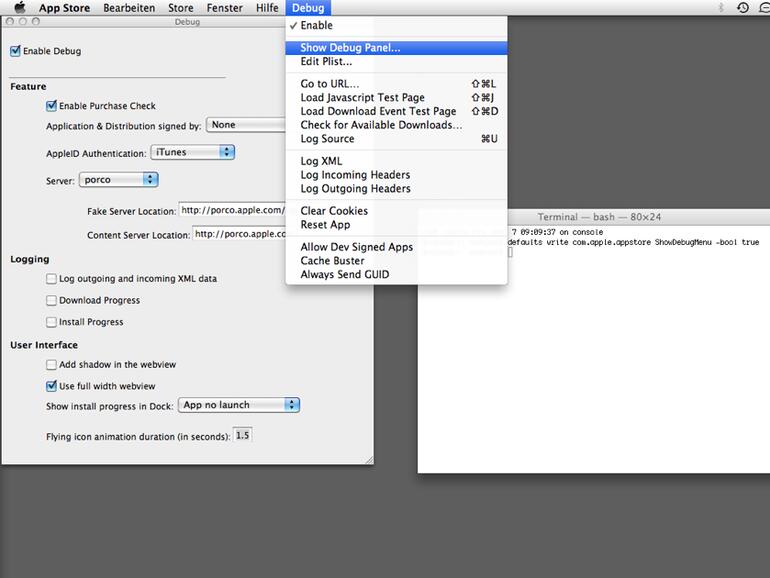Select Cache Buster menu item
This screenshot has width=770, height=578.
396,261
